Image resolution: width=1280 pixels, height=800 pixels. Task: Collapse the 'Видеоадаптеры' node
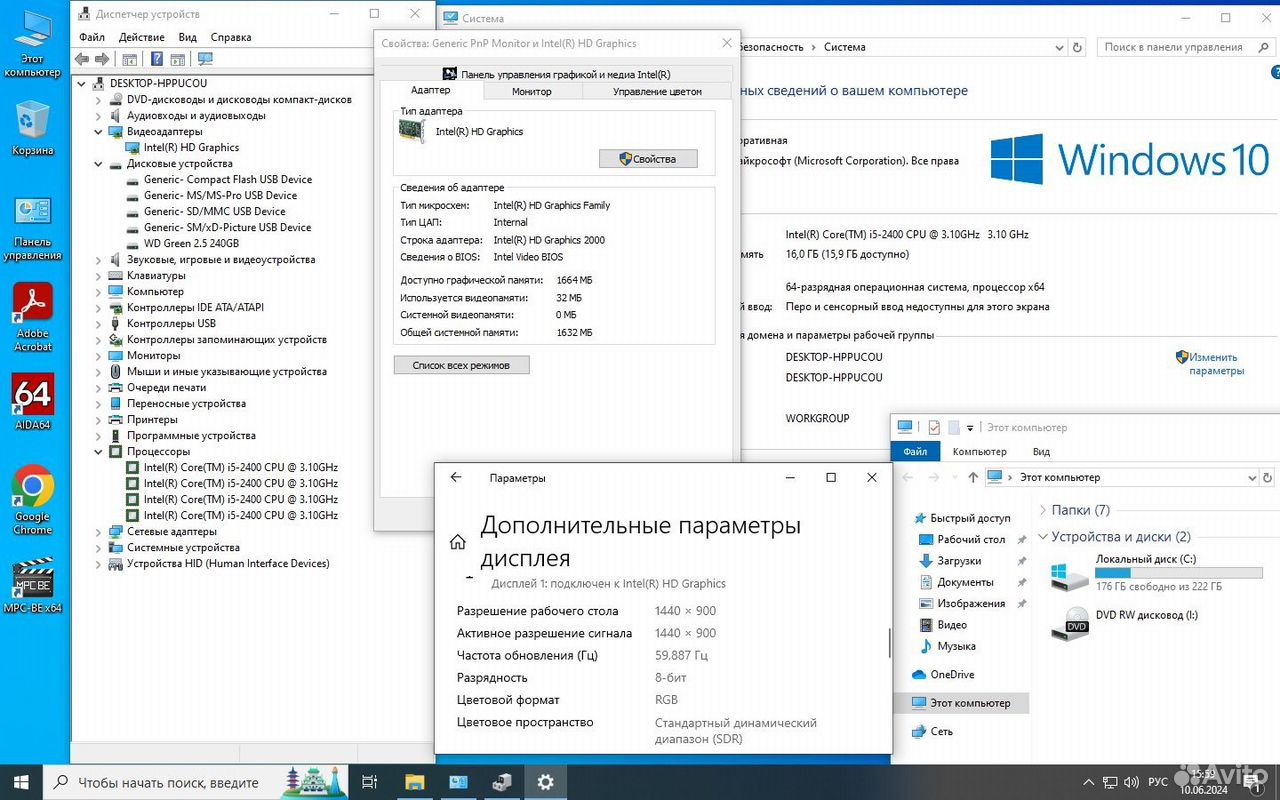click(x=98, y=131)
